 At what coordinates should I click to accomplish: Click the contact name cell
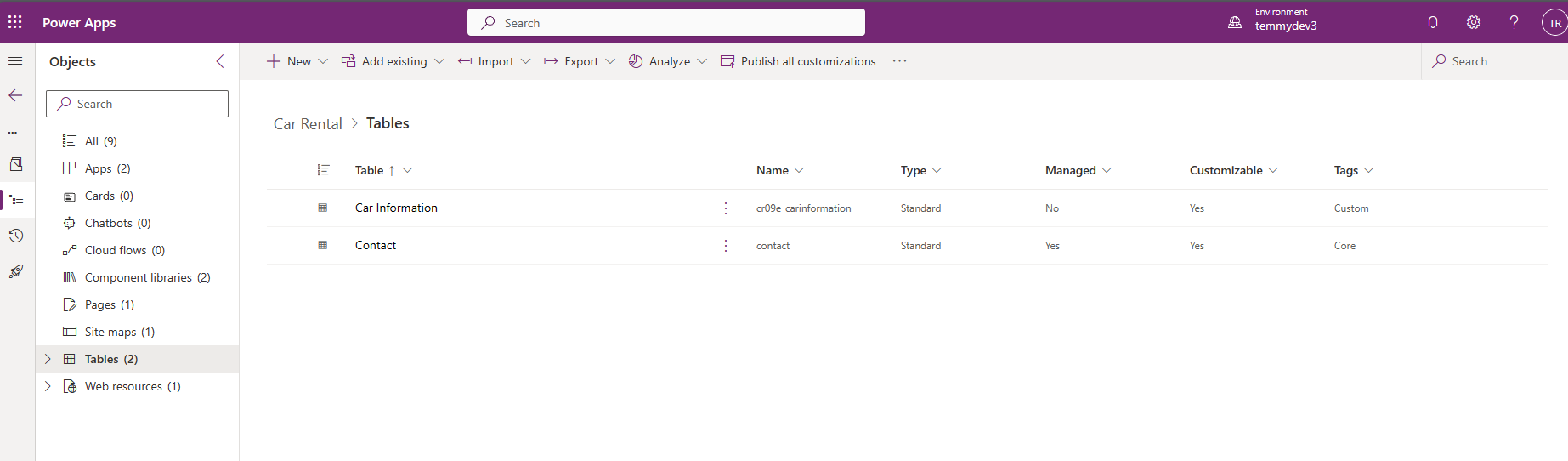(773, 246)
